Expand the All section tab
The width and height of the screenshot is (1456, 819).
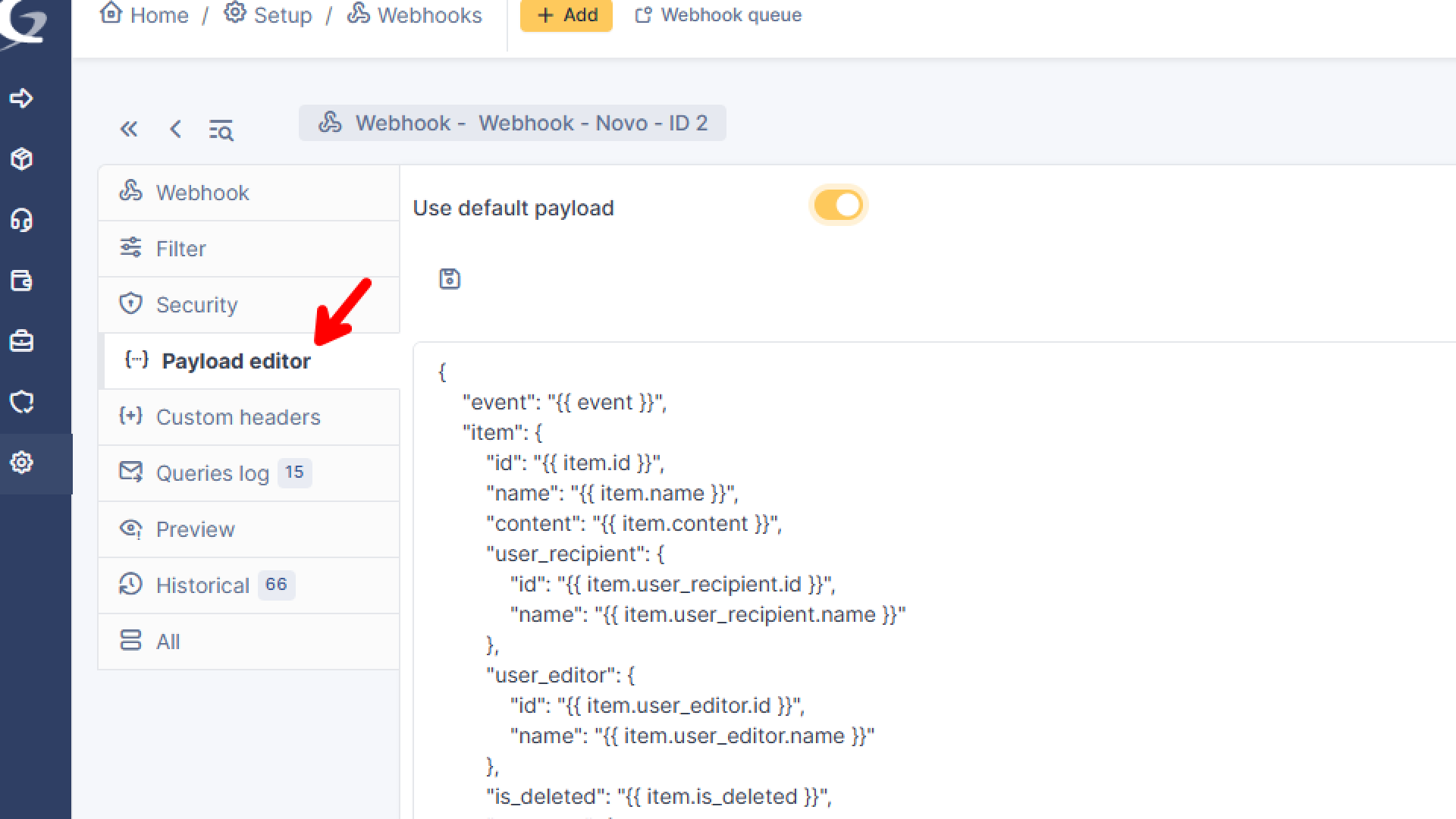(x=168, y=642)
